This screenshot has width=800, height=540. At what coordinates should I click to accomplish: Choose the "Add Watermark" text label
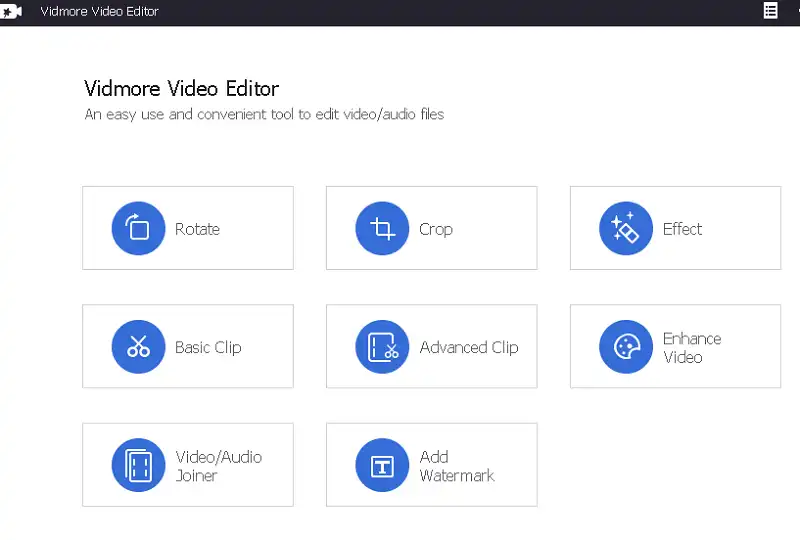456,466
